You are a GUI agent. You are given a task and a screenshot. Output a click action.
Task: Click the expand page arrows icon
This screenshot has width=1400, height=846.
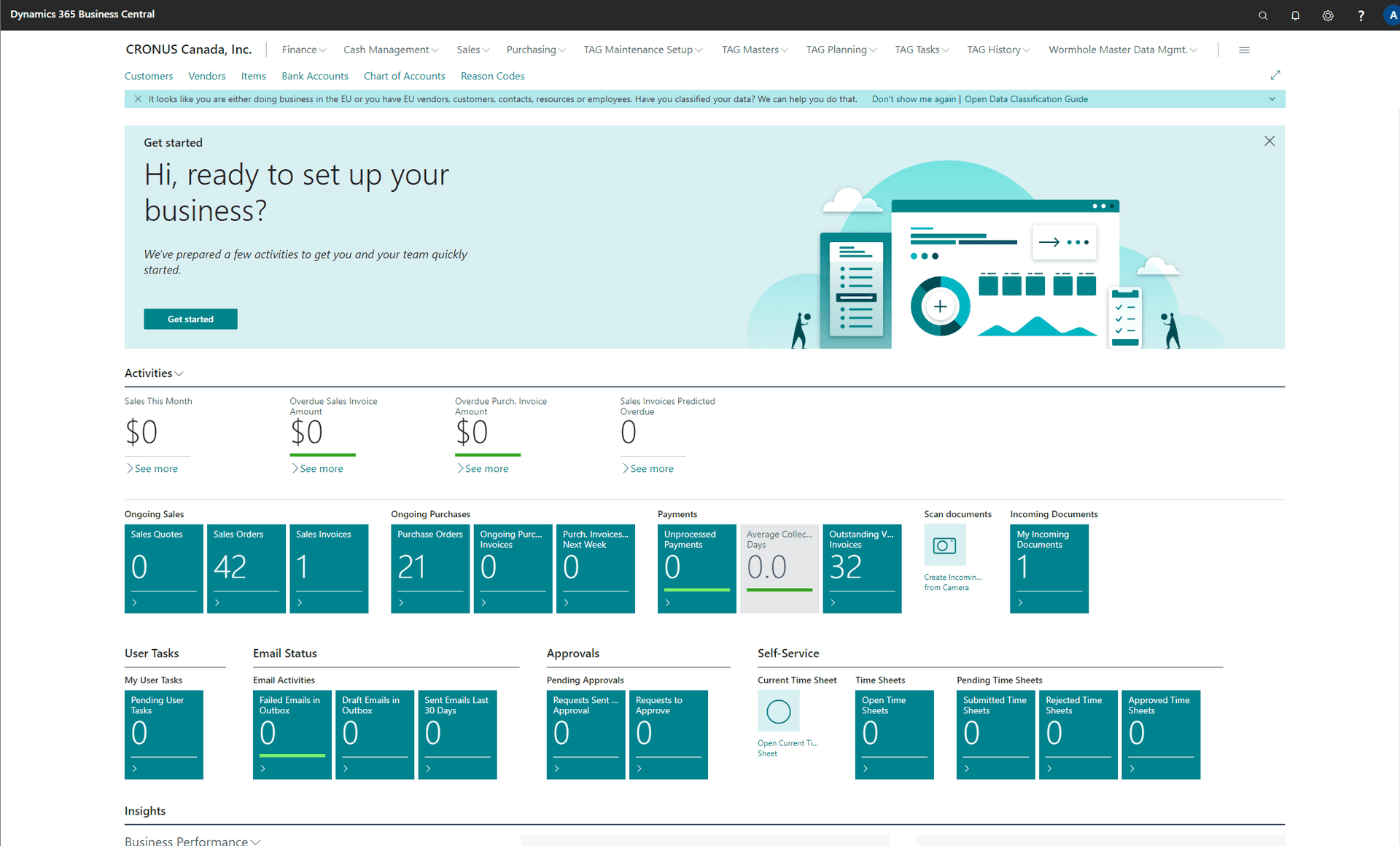(x=1275, y=75)
